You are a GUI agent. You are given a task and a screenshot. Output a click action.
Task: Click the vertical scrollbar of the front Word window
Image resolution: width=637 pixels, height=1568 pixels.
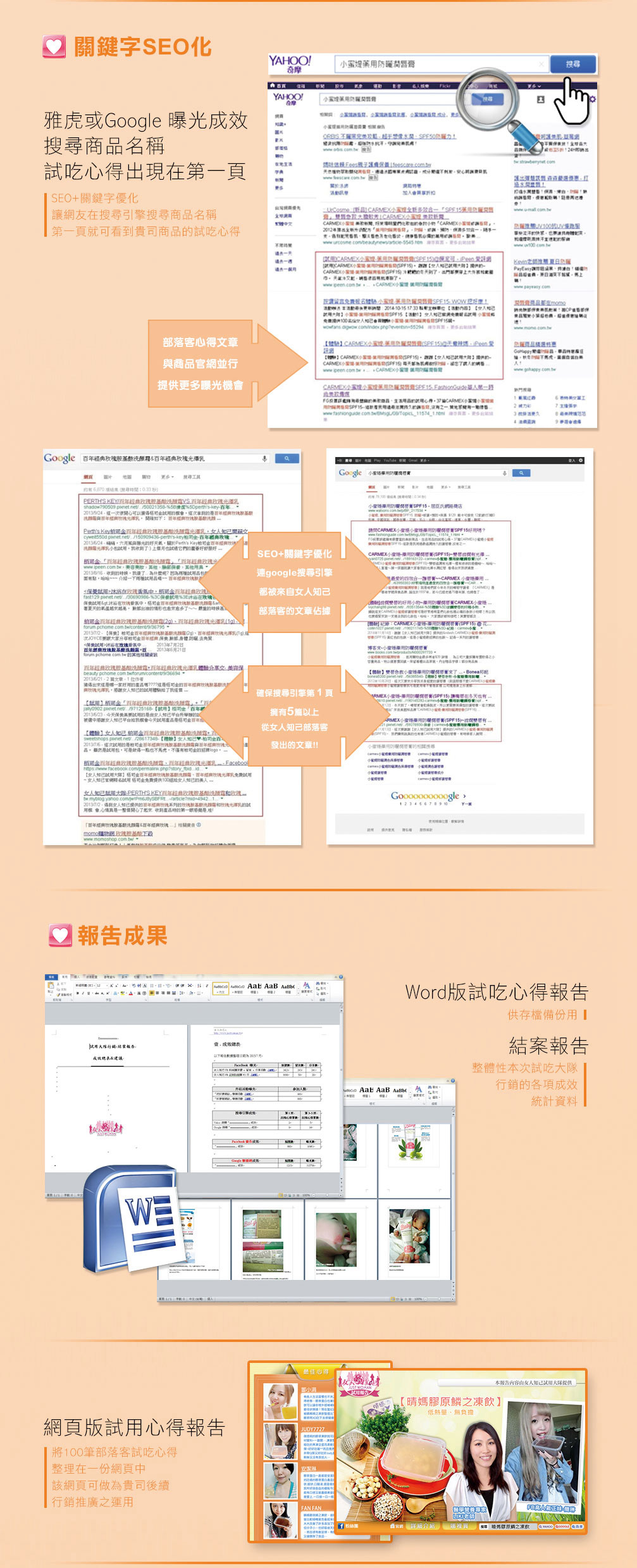[342, 1098]
